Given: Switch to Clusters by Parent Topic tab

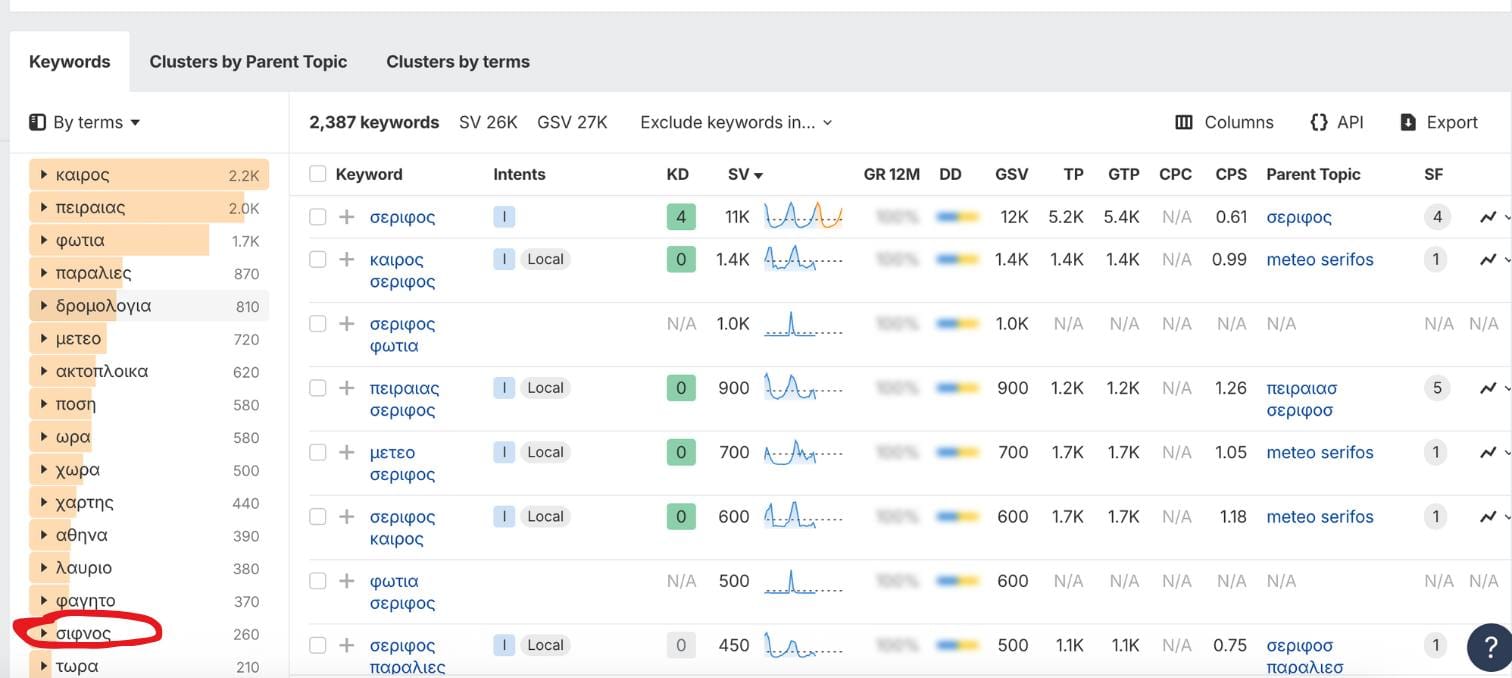Looking at the screenshot, I should pyautogui.click(x=248, y=61).
